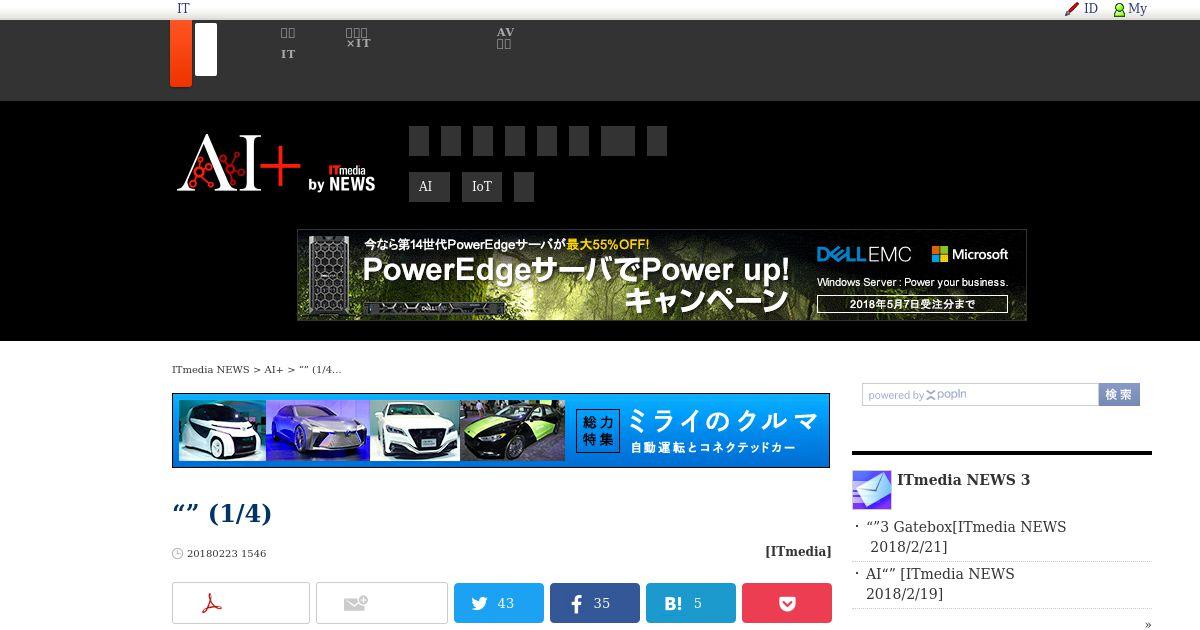Select the IoT category button
The height and width of the screenshot is (630, 1200).
[x=482, y=187]
